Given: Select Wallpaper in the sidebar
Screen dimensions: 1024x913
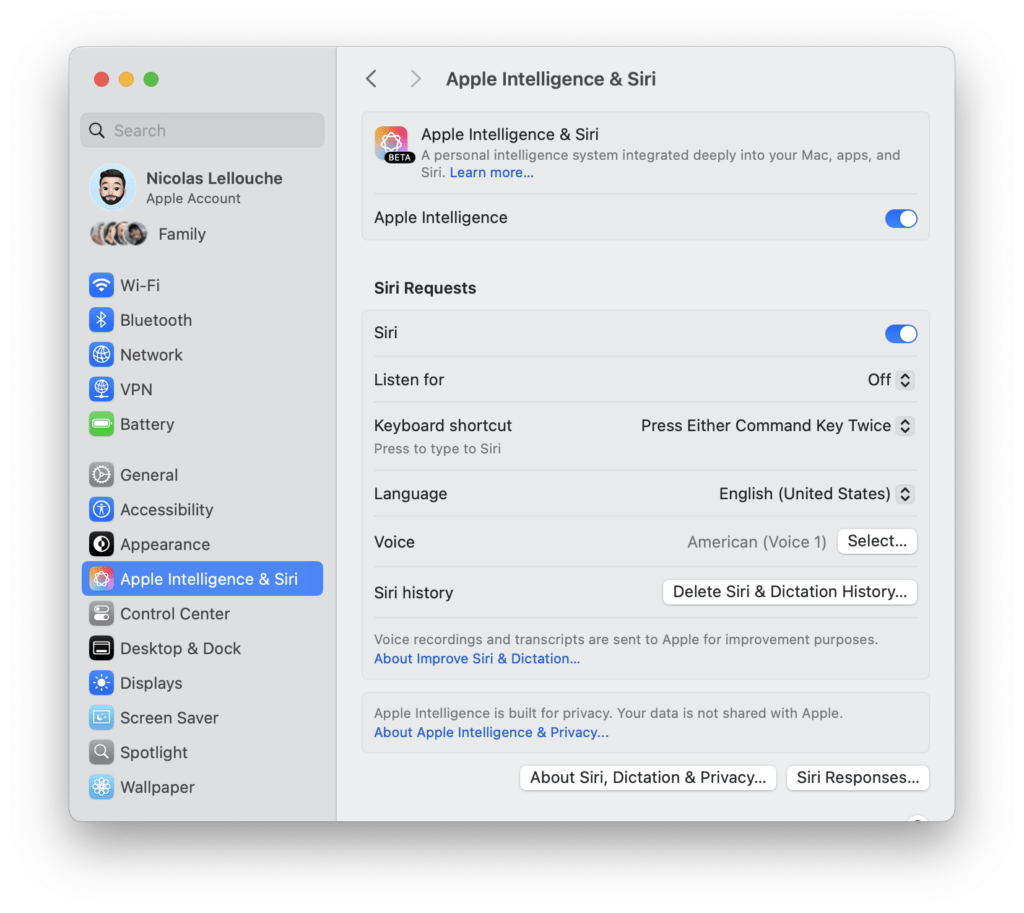Looking at the screenshot, I should [202, 786].
